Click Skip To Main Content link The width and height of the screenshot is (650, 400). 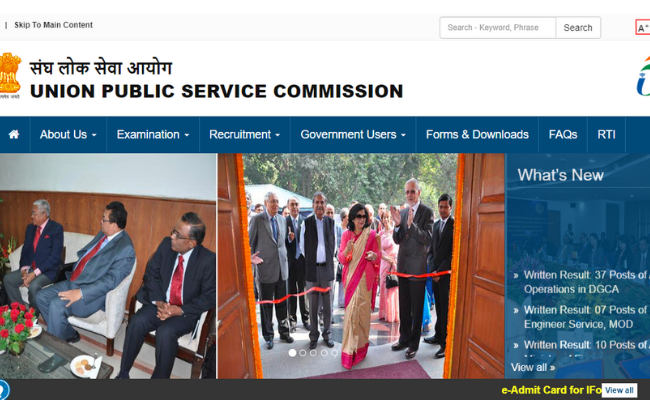coord(53,25)
